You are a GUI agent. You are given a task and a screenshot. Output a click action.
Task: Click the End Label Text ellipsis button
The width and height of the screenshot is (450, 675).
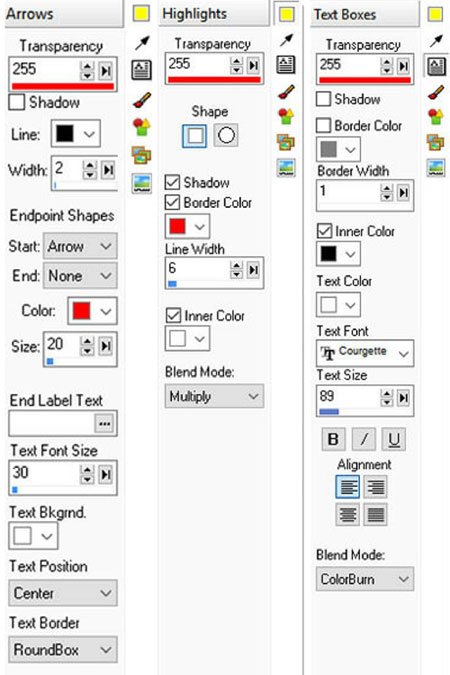click(x=104, y=424)
